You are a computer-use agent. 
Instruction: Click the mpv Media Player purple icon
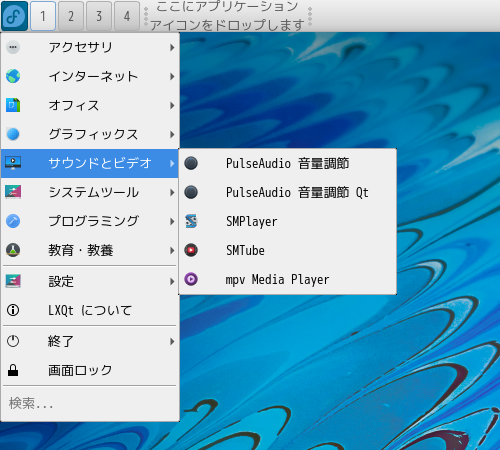pyautogui.click(x=191, y=279)
